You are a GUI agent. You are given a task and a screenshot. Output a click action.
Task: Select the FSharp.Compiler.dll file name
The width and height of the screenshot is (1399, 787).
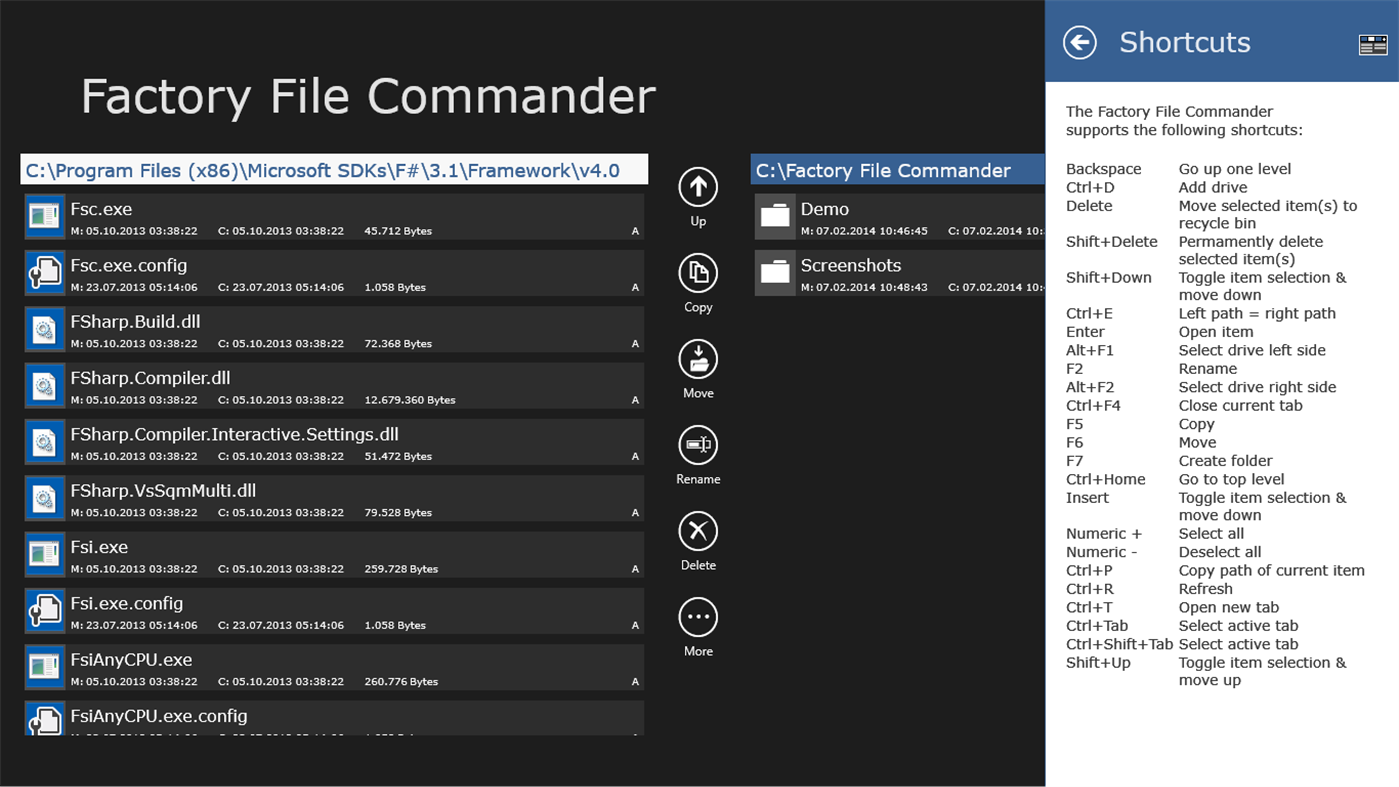150,378
